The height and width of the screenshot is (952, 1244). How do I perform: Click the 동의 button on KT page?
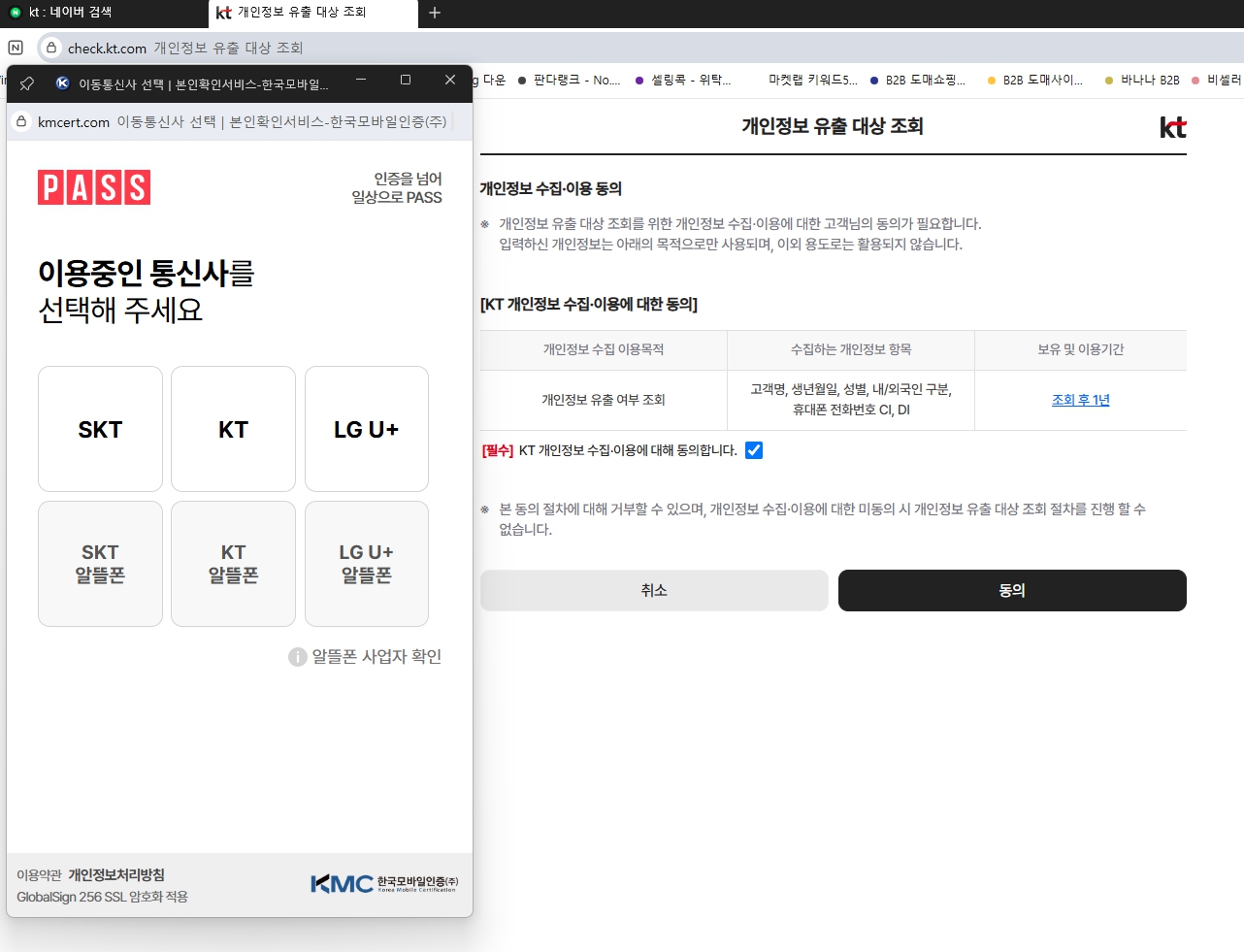point(1012,590)
